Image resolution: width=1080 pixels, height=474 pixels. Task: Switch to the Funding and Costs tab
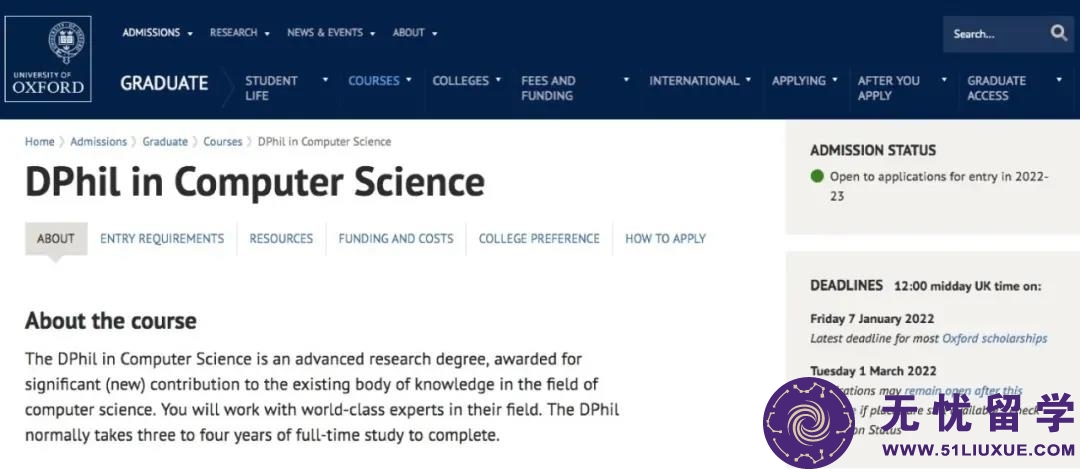(395, 238)
